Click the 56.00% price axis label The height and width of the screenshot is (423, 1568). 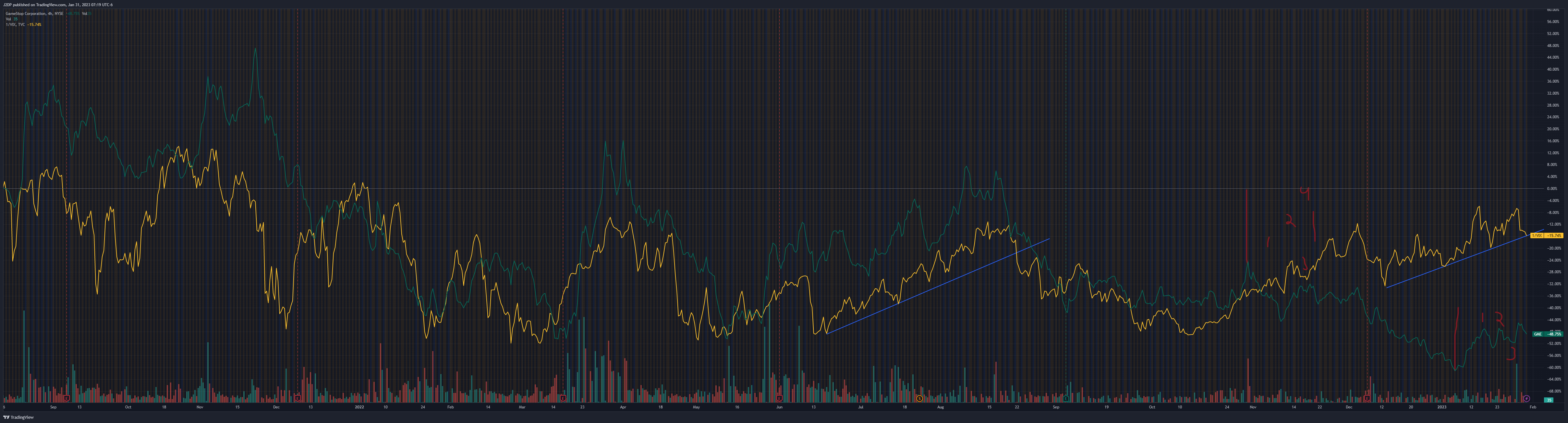1553,22
